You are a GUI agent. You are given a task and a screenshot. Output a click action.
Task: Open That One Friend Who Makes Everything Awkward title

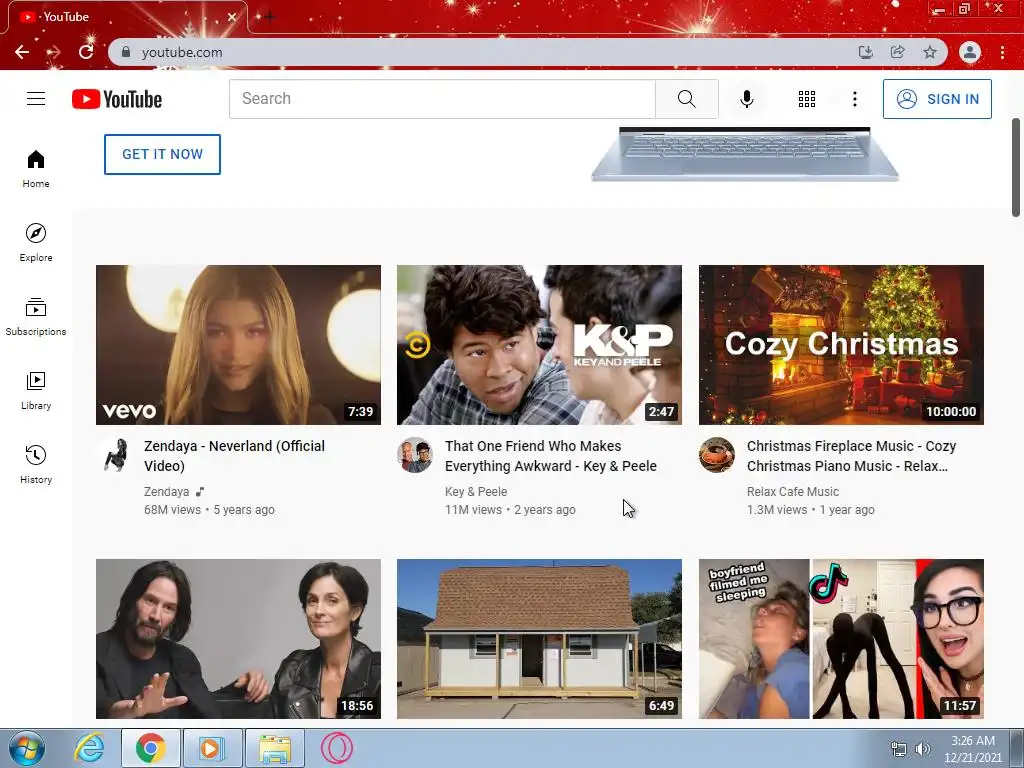point(551,456)
